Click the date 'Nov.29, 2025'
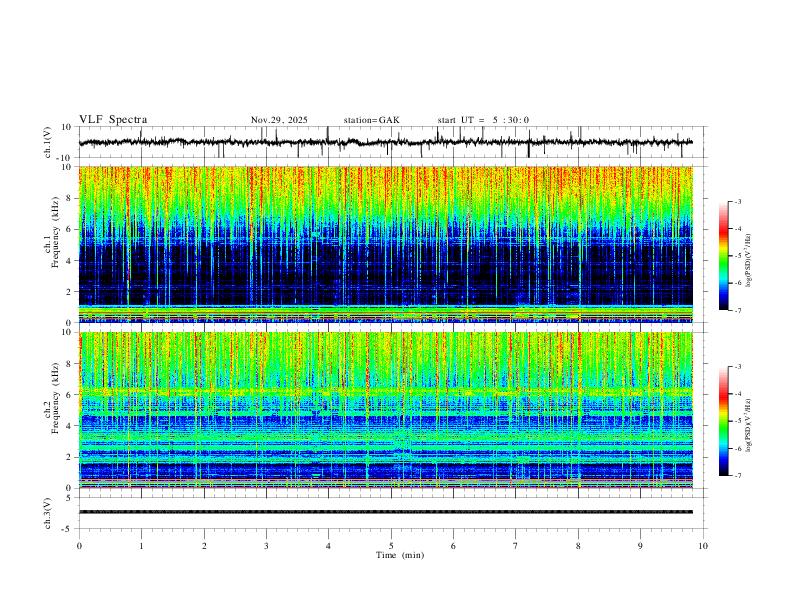This screenshot has height=612, width=792. (279, 120)
